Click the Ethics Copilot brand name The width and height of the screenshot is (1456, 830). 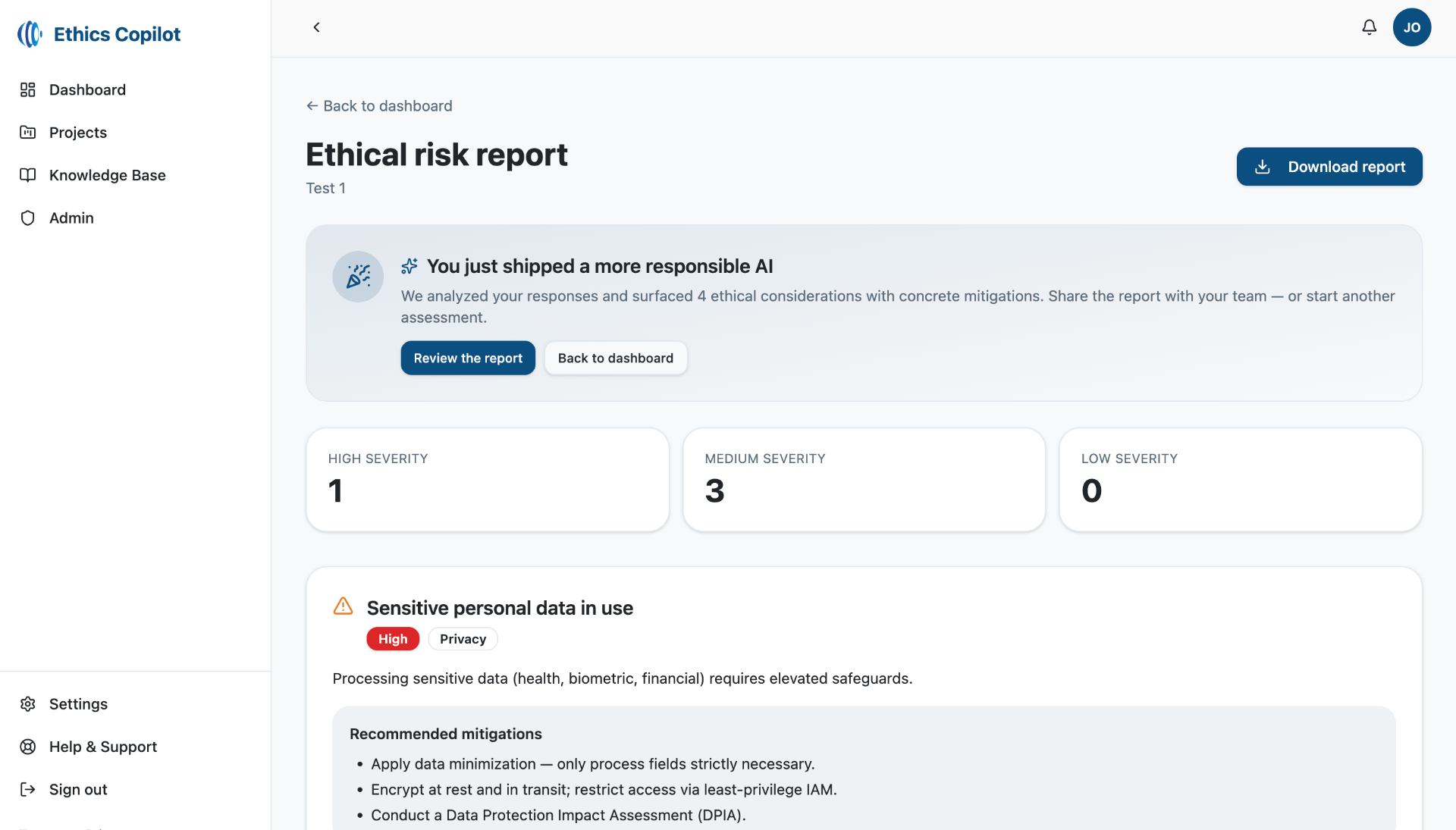point(117,34)
